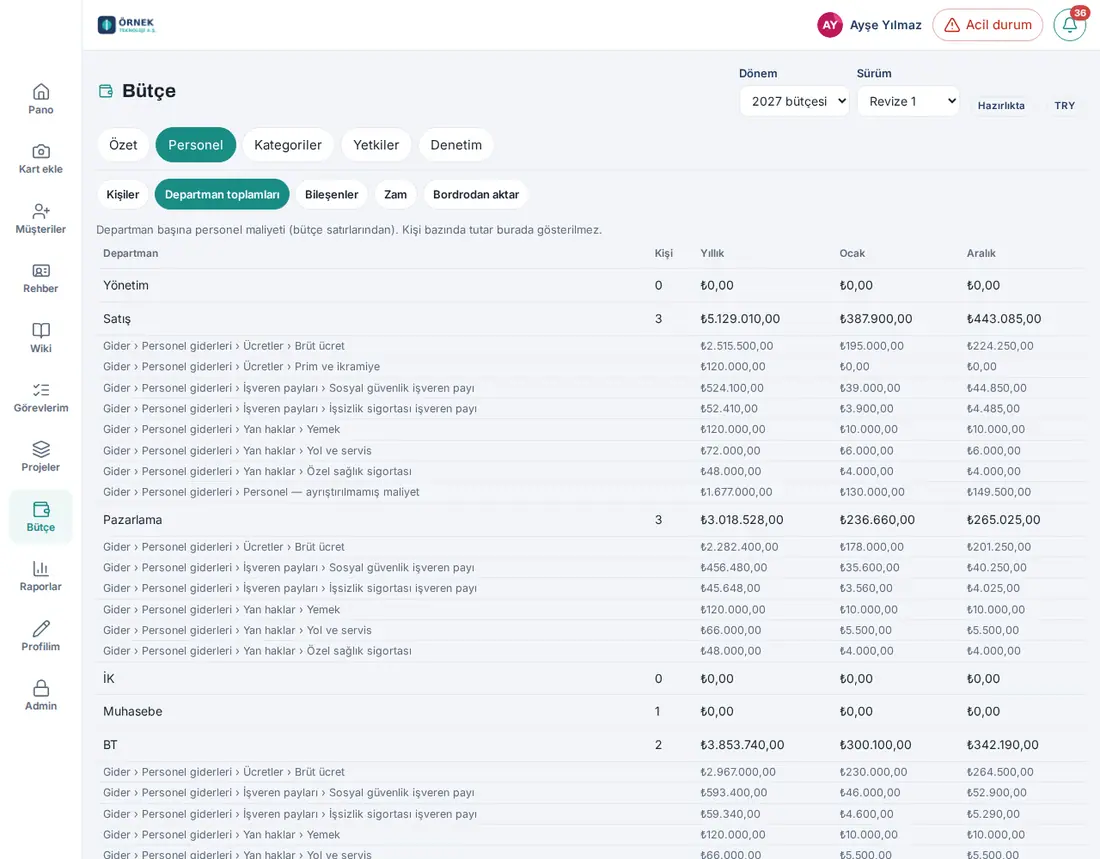Screen dimensions: 1100x859
Task: Open the Bileşenler sub-tab
Action: pyautogui.click(x=331, y=194)
